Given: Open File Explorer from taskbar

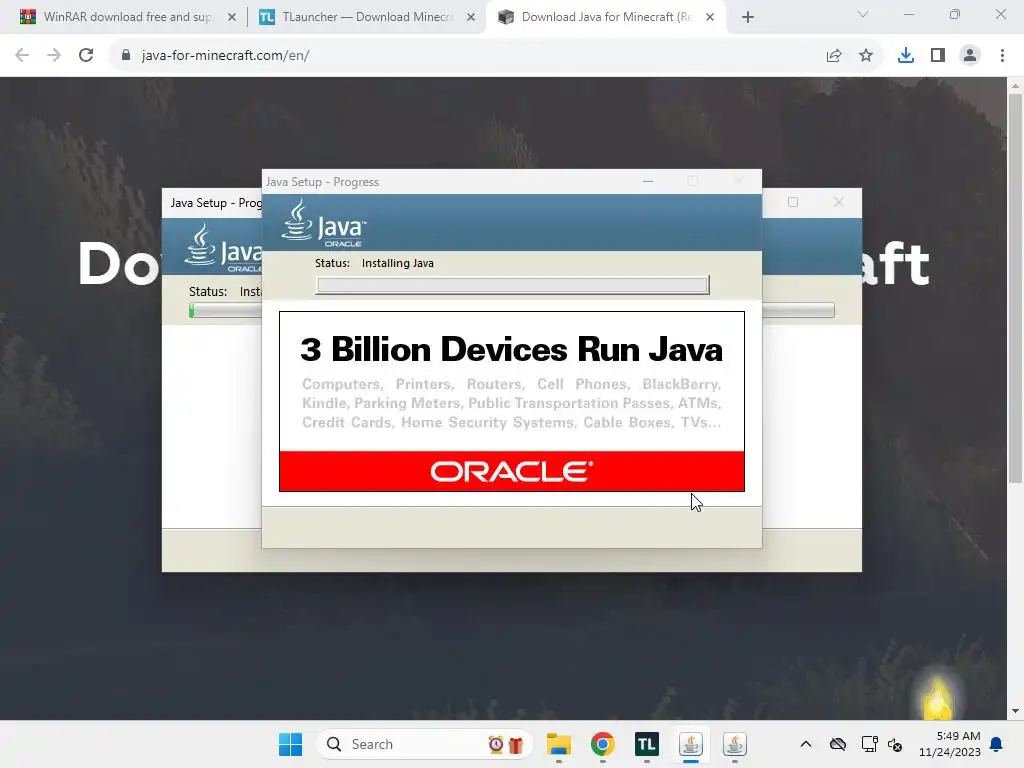Looking at the screenshot, I should click(559, 744).
